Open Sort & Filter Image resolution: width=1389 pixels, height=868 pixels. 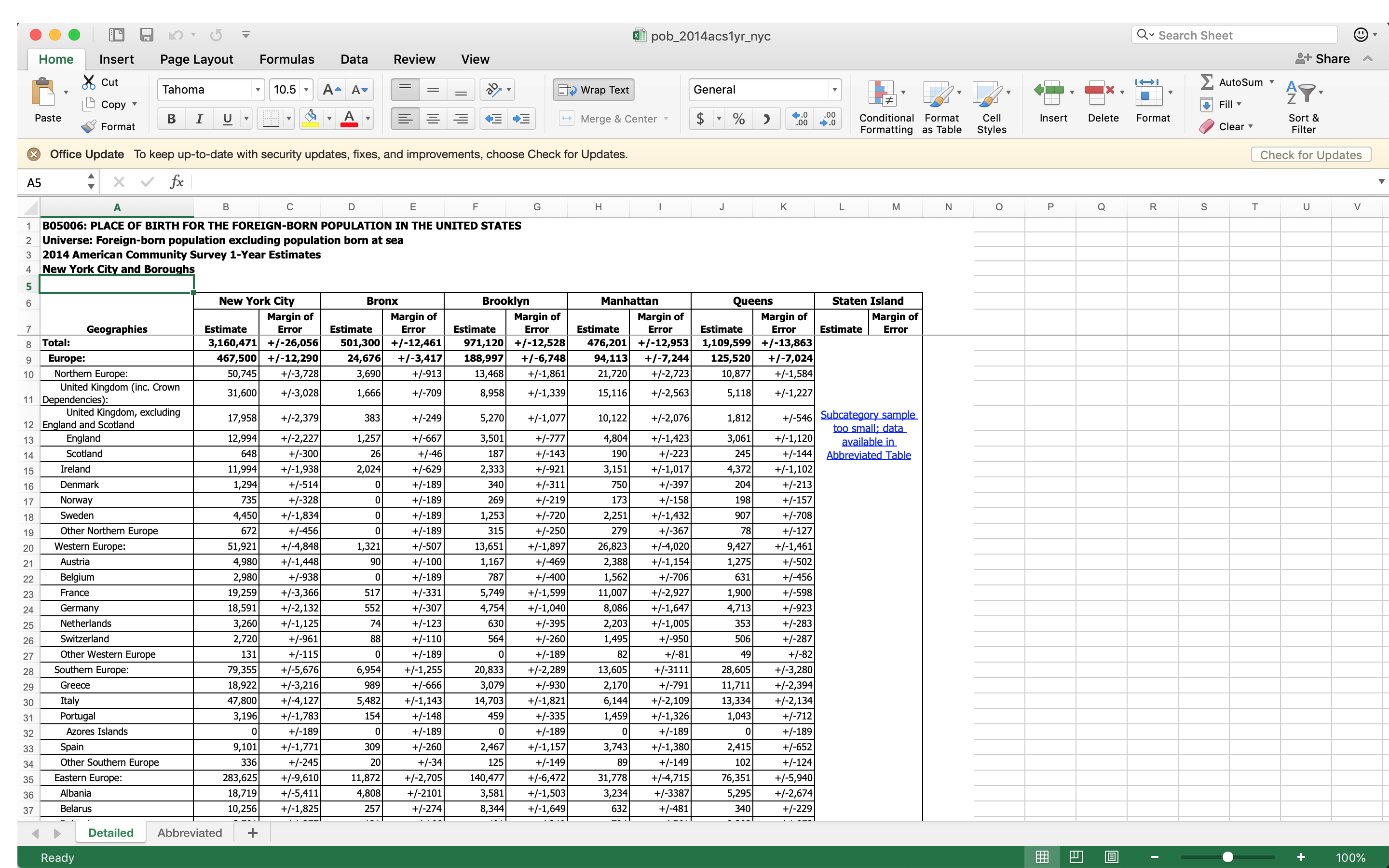[1303, 106]
